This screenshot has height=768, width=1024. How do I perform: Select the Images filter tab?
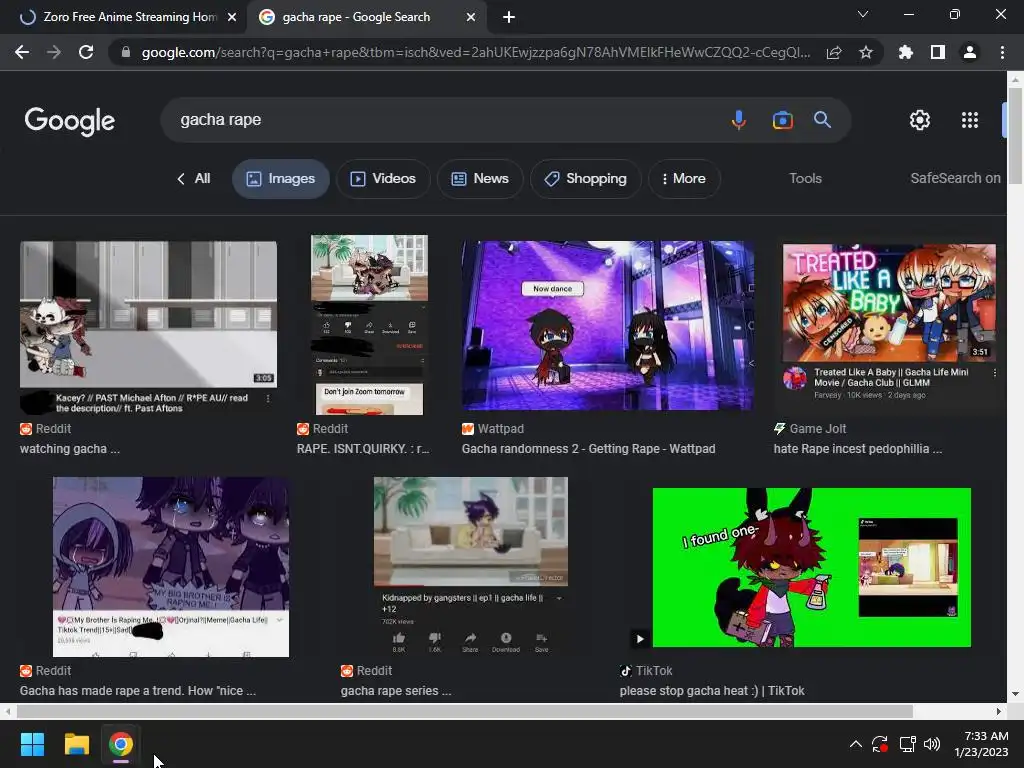pyautogui.click(x=281, y=178)
